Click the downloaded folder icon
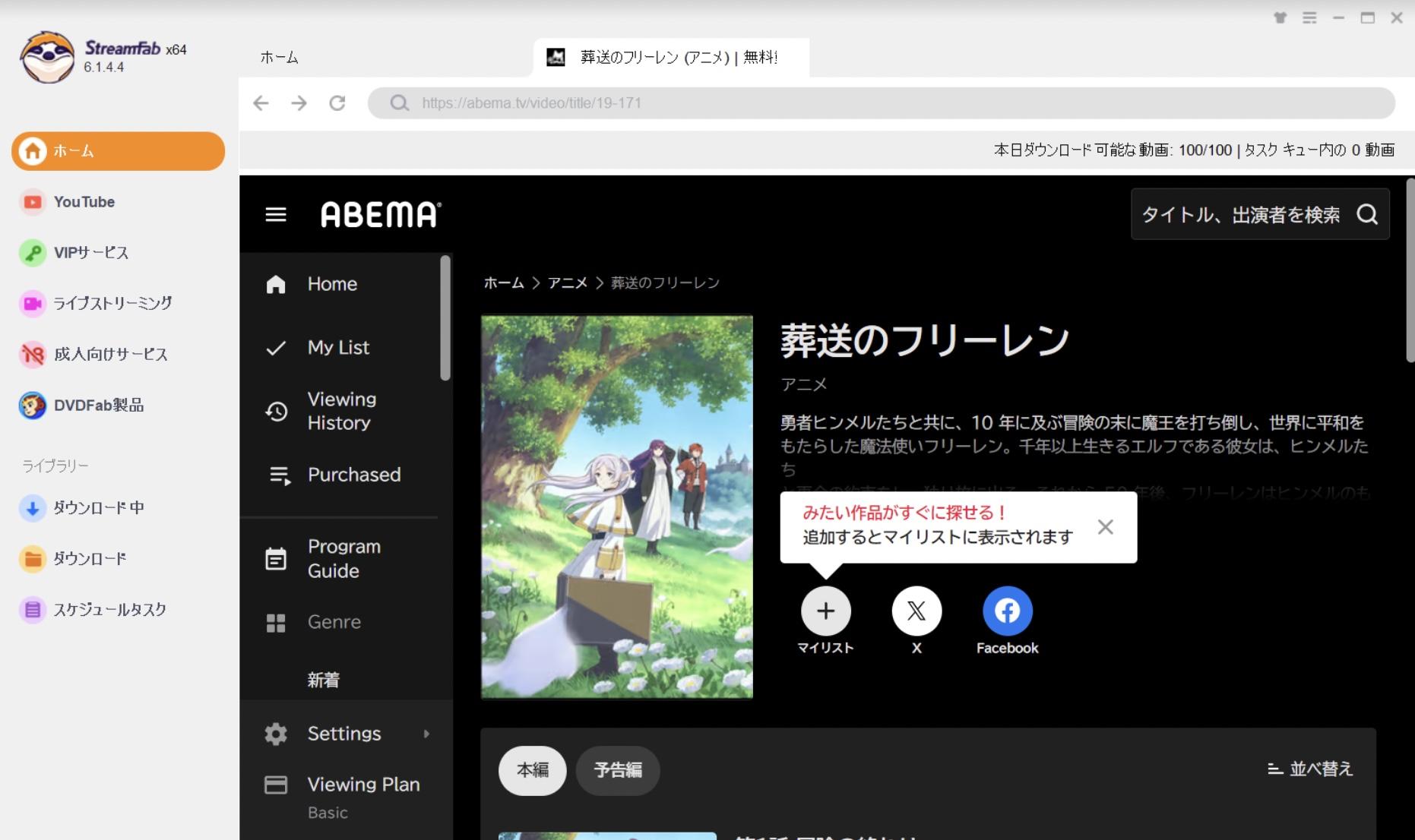The width and height of the screenshot is (1415, 840). (x=33, y=559)
